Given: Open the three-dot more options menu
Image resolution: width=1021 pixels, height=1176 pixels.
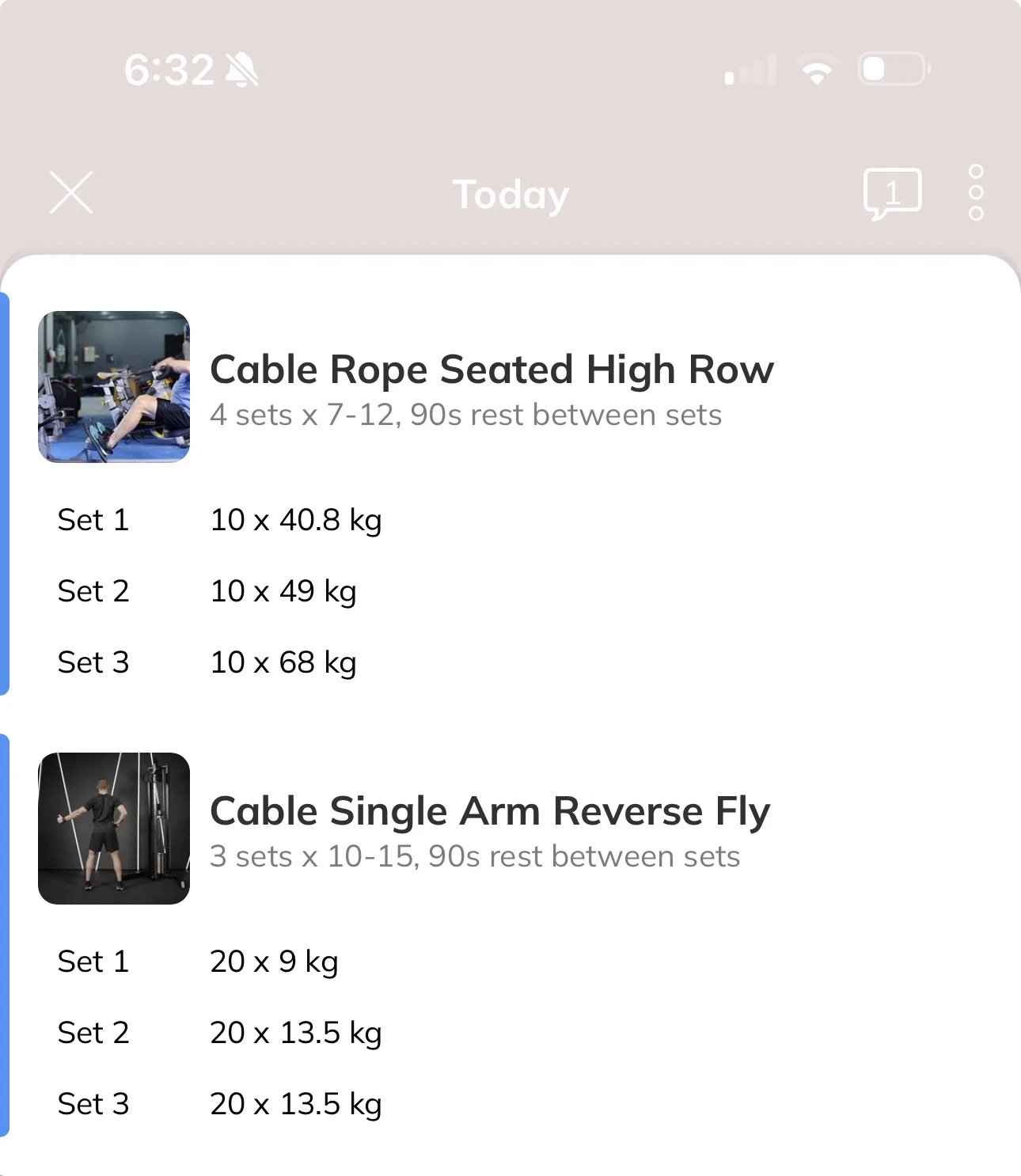Looking at the screenshot, I should coord(976,192).
